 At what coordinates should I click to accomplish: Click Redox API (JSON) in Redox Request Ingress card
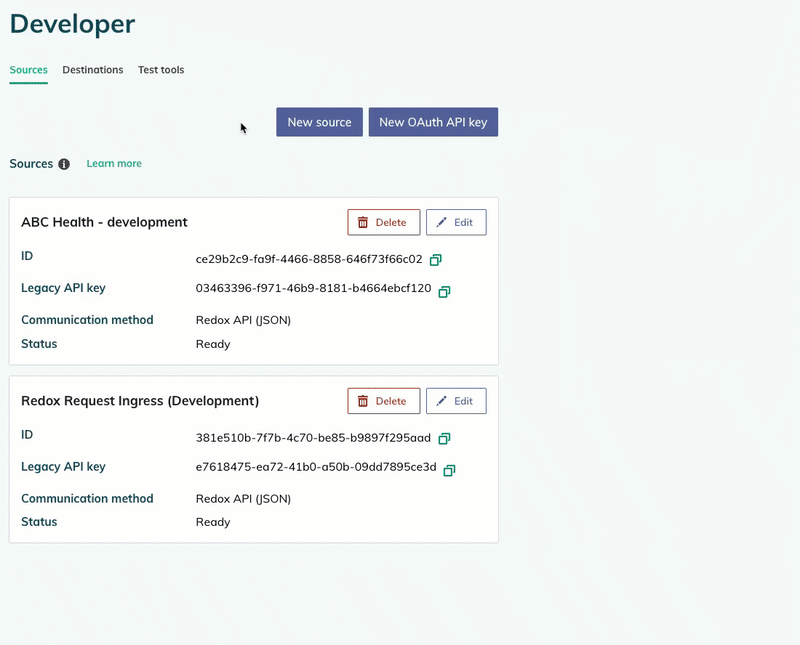coord(243,499)
